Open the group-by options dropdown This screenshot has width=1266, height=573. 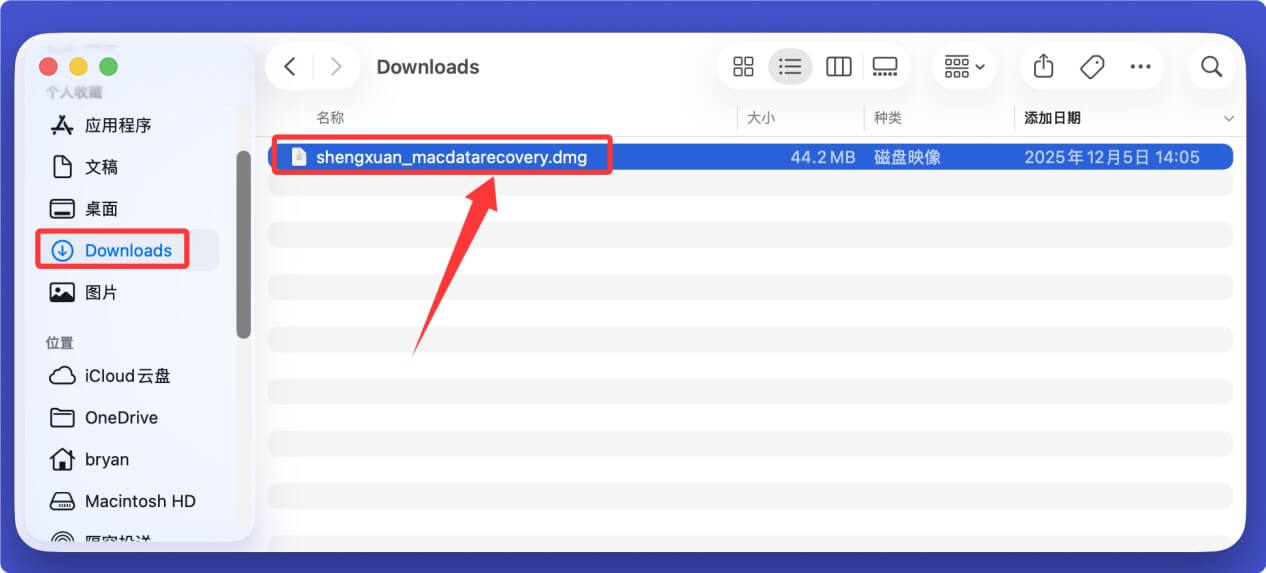click(x=964, y=67)
